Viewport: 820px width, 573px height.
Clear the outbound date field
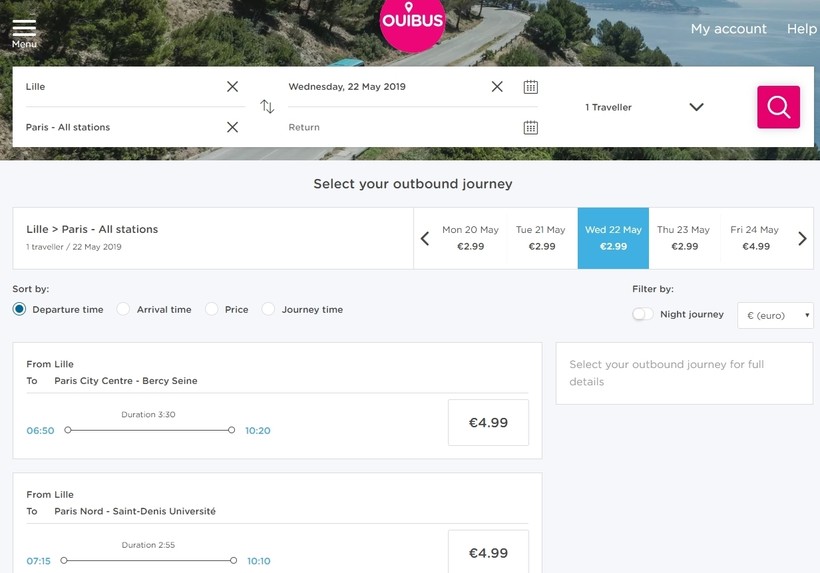click(497, 87)
